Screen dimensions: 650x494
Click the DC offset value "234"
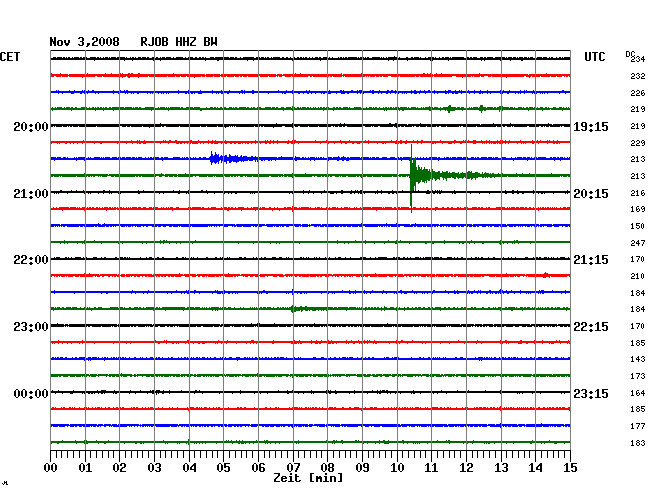coord(638,59)
